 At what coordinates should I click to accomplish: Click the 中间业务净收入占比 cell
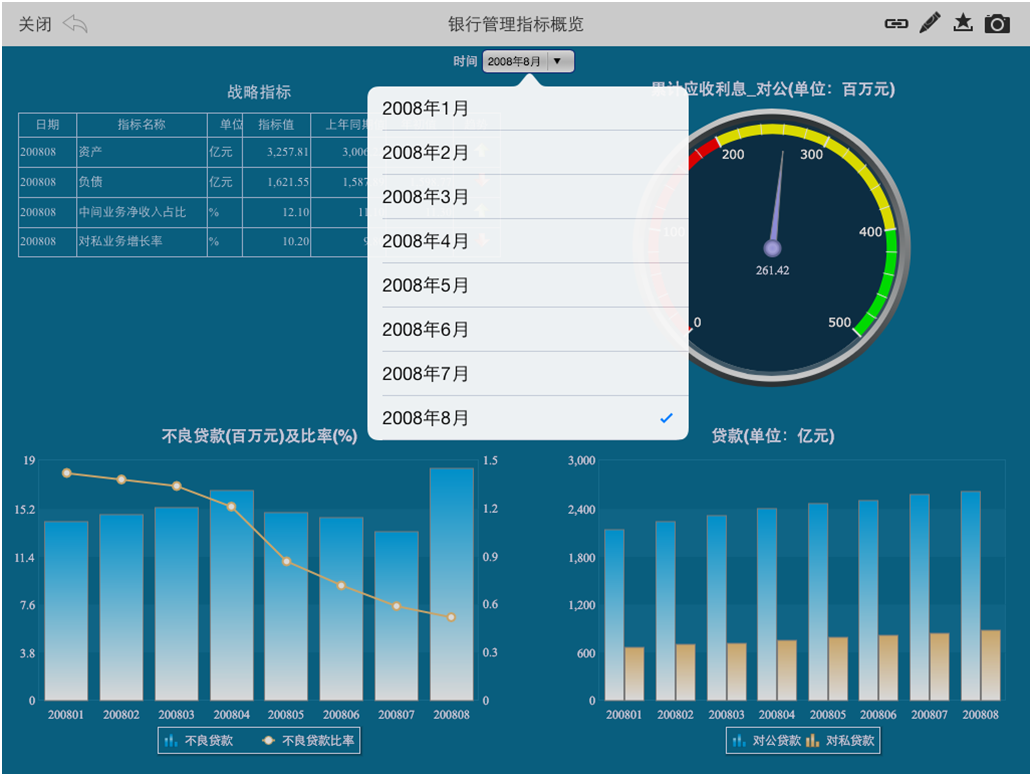(x=142, y=212)
